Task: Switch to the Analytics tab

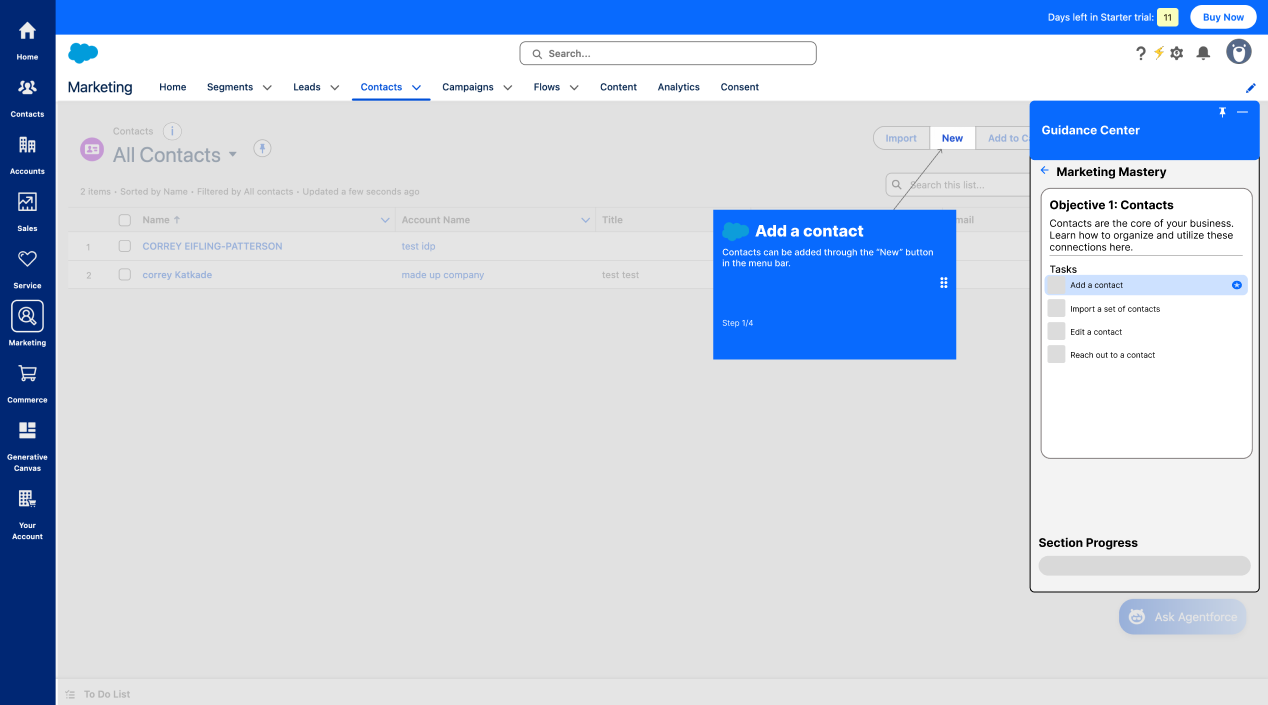Action: tap(678, 87)
